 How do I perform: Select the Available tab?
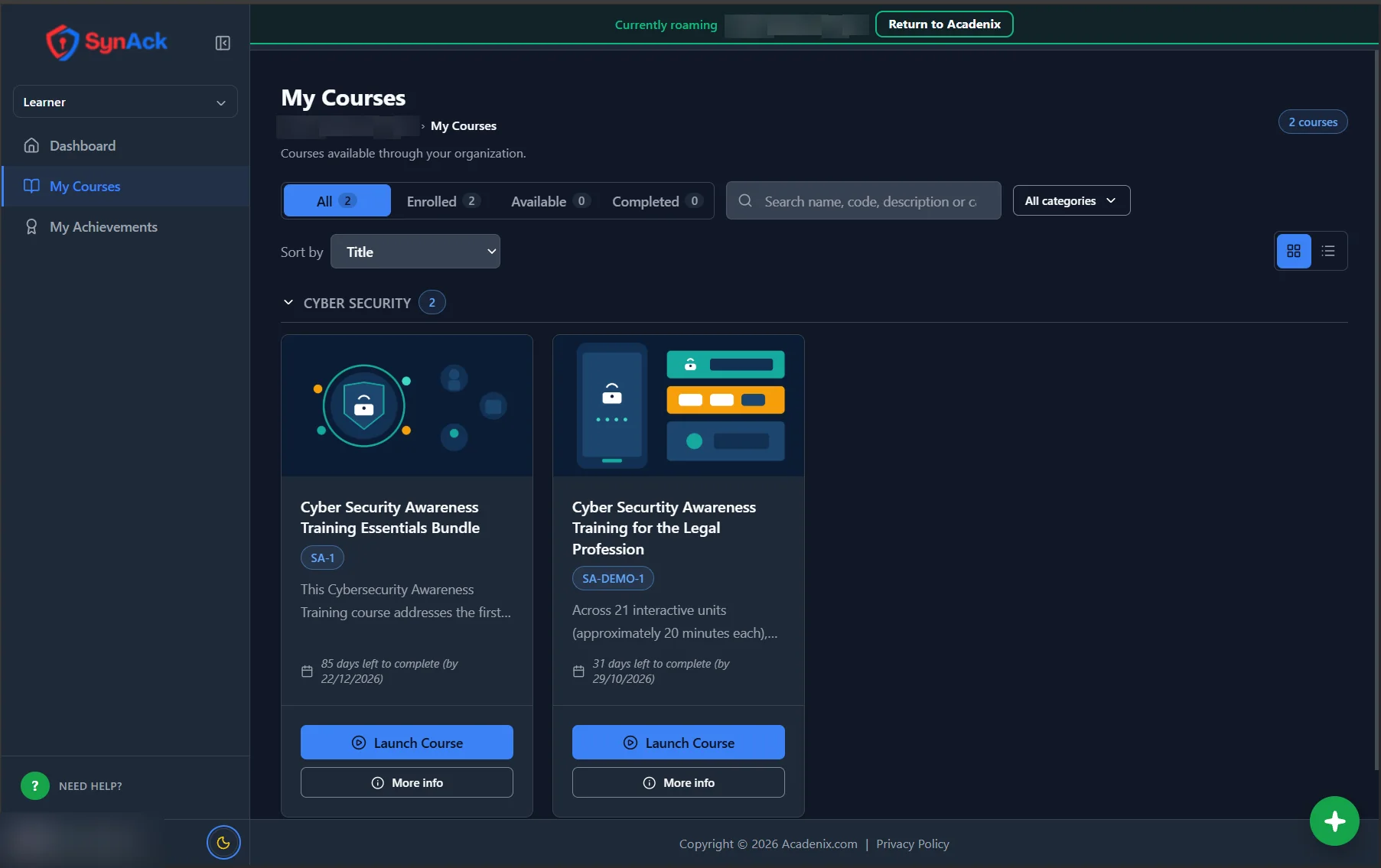click(x=550, y=200)
